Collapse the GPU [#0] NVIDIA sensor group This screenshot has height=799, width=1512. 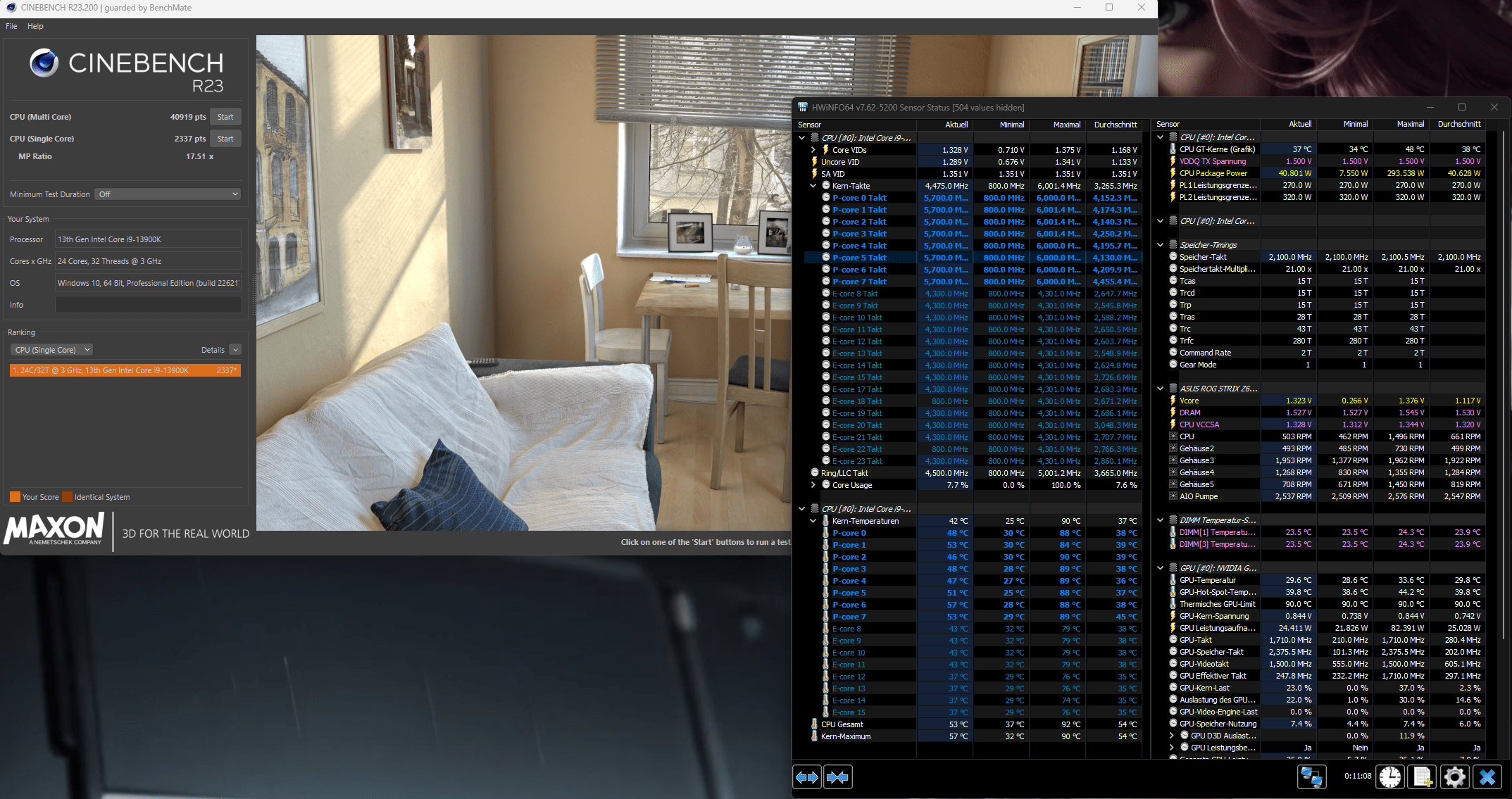(x=1161, y=568)
